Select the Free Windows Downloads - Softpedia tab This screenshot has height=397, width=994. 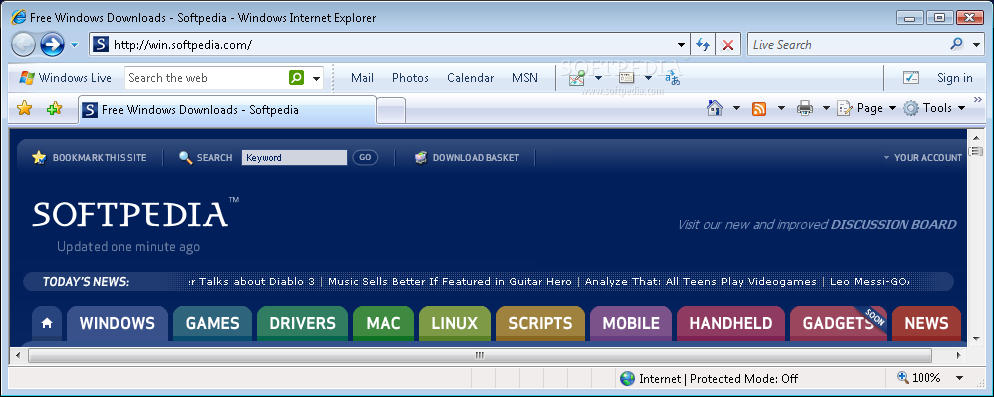pyautogui.click(x=228, y=110)
